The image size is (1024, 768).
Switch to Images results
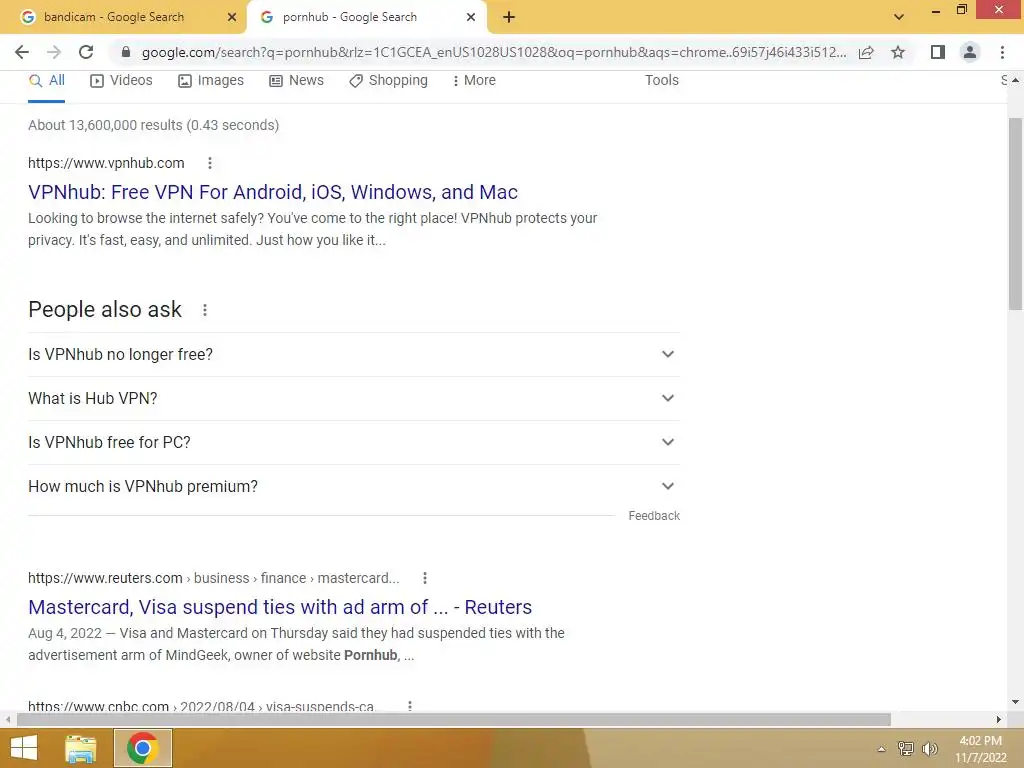point(211,80)
